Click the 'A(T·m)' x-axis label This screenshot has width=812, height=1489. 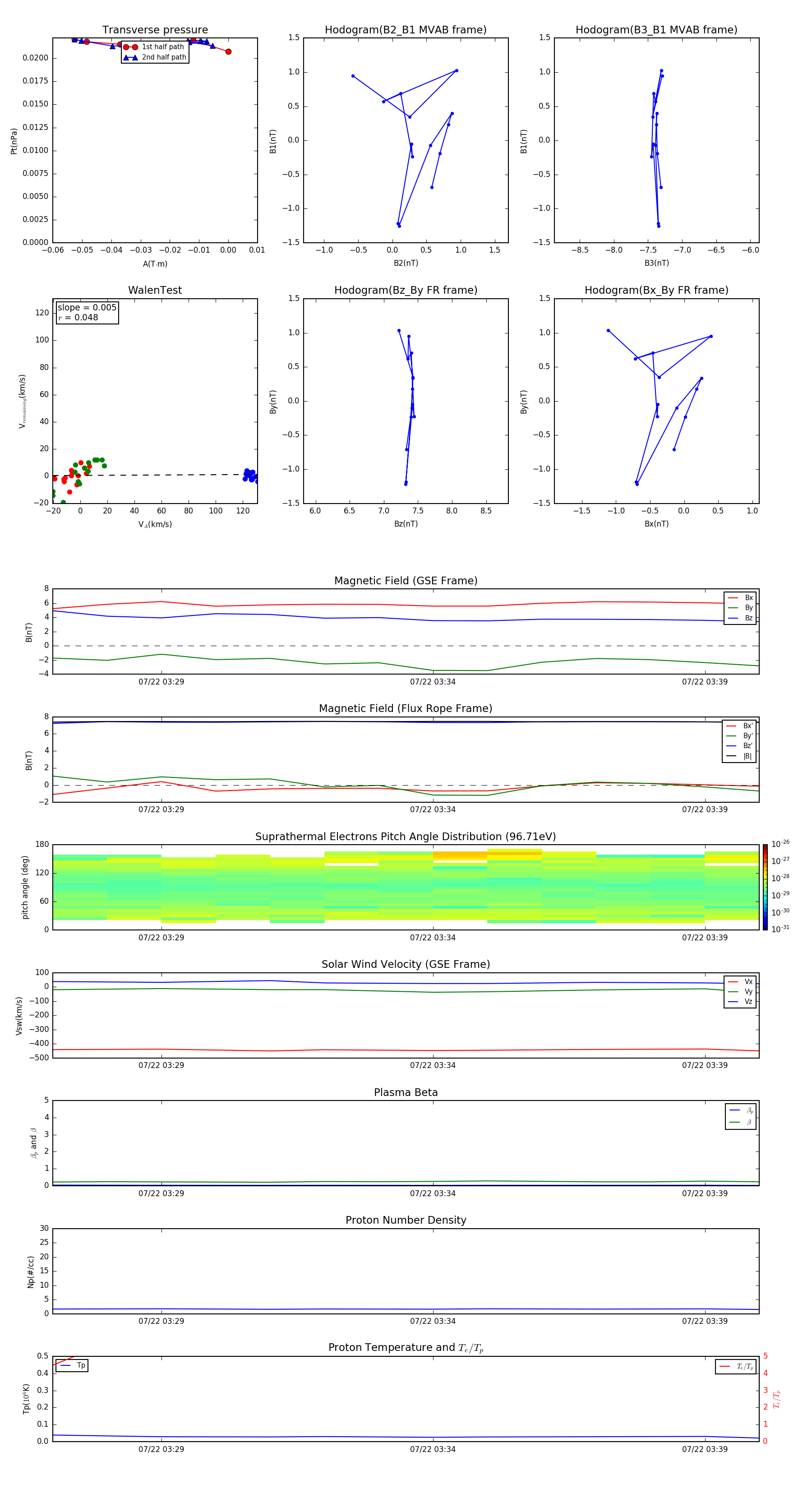click(155, 264)
